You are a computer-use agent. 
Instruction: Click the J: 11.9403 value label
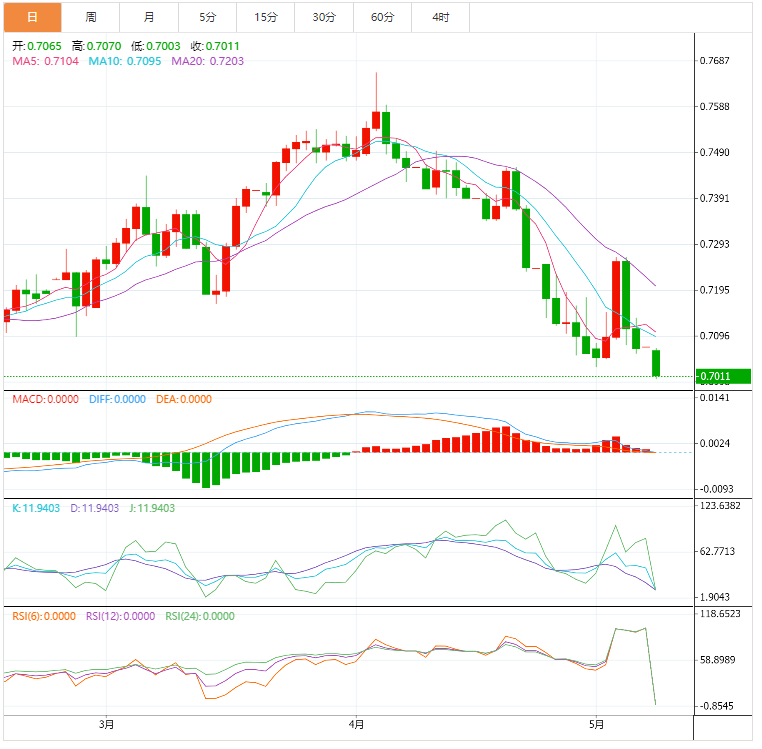coord(152,508)
